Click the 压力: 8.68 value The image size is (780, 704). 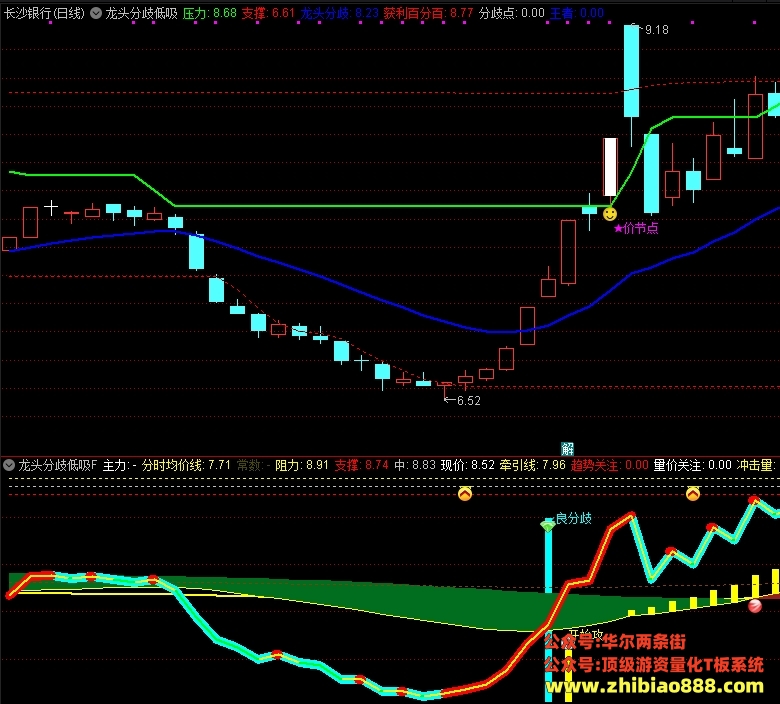coord(209,13)
